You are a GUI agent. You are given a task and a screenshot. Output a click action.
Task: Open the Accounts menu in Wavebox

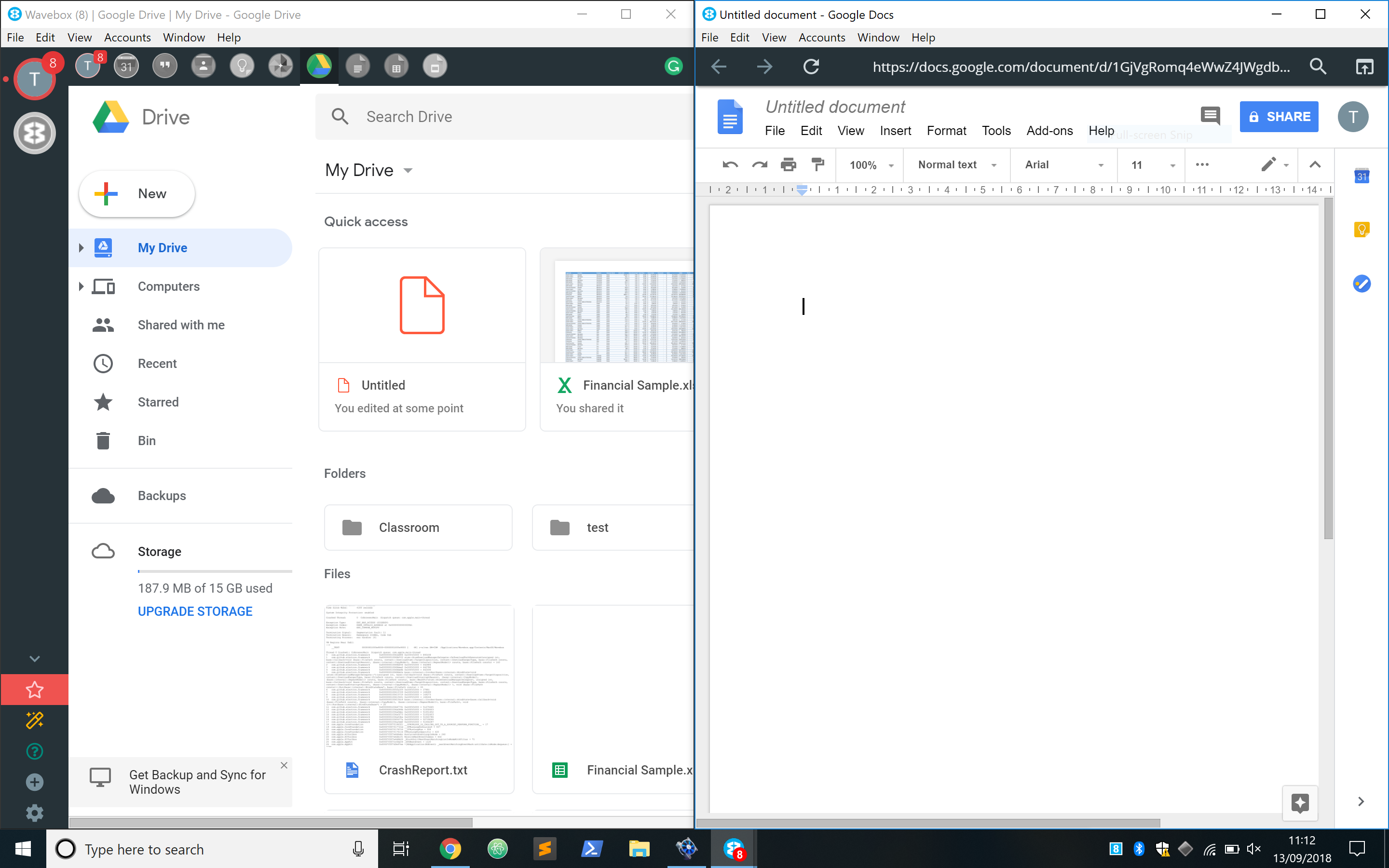click(127, 37)
